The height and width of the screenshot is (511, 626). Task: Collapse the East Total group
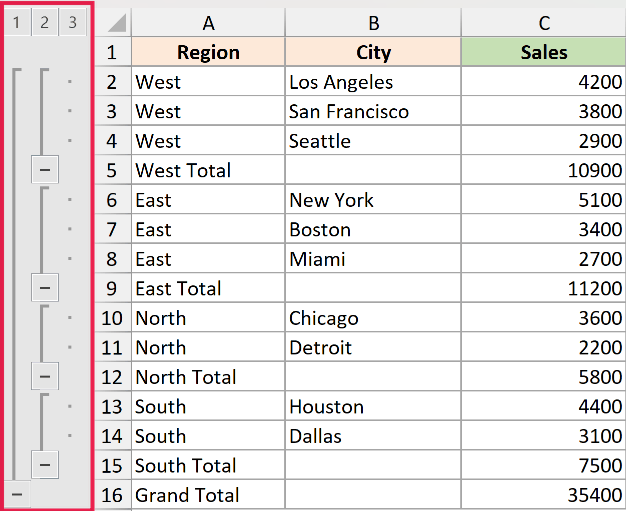[45, 287]
